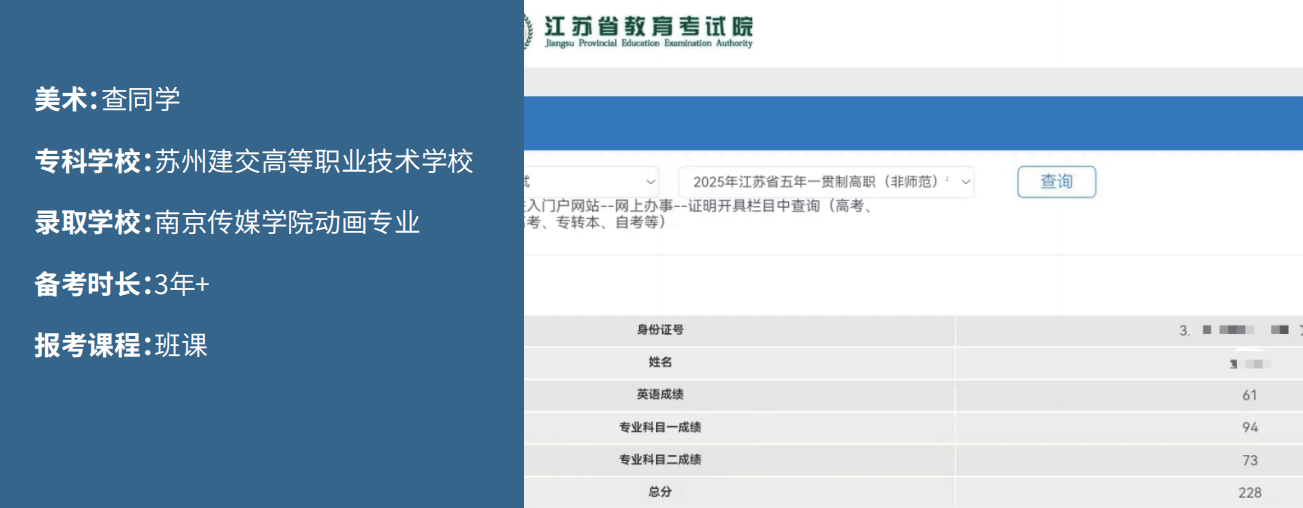Click the total score 228
1303x508 pixels.
[1249, 492]
